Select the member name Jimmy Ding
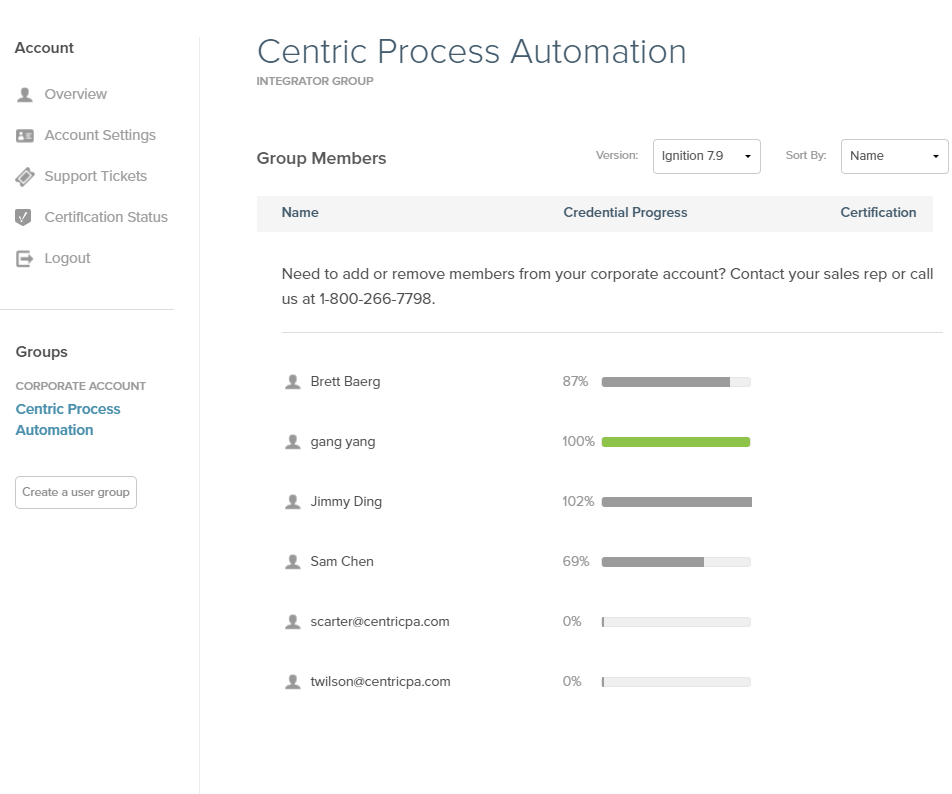The height and width of the screenshot is (794, 952). coord(346,501)
